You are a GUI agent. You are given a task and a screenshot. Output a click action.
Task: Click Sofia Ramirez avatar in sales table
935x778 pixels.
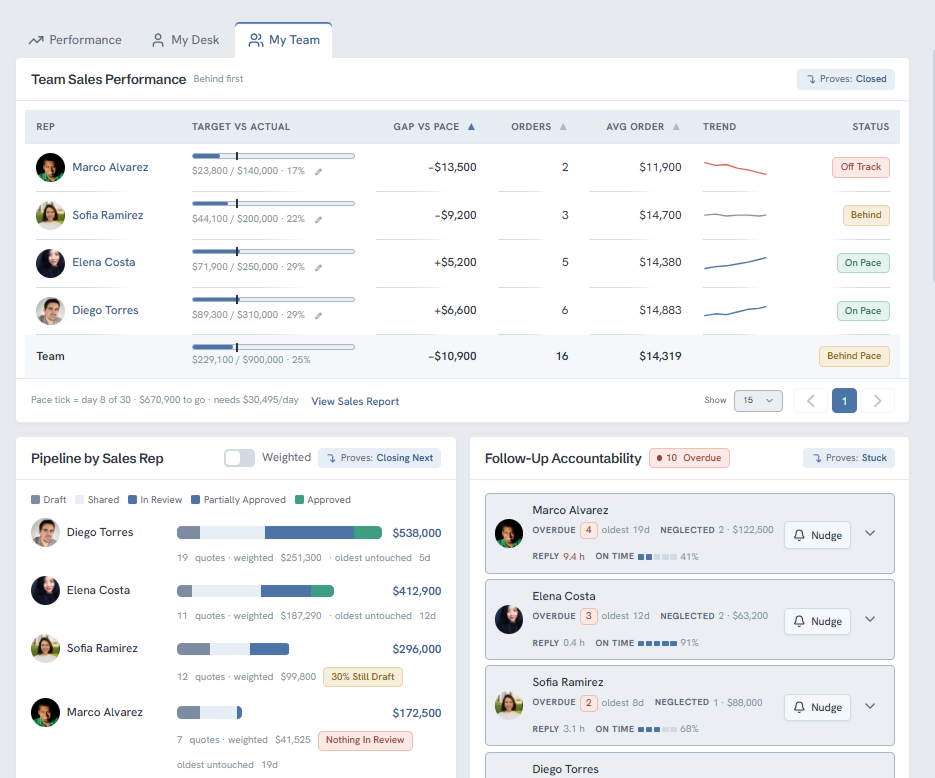coord(50,215)
